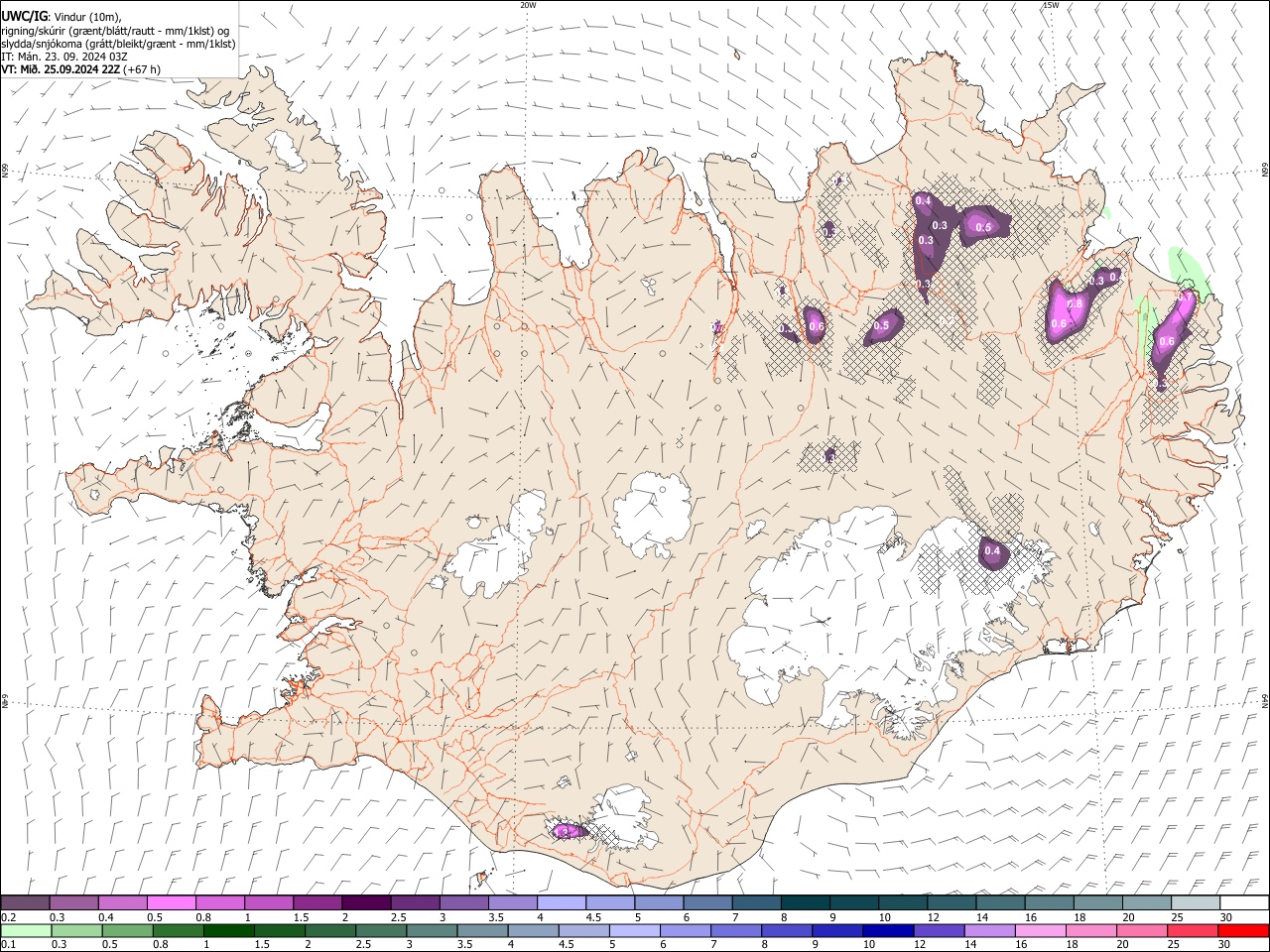The image size is (1270, 952).
Task: Click the deep navy blue rain-scale swatch between 10 and 12
Action: (x=887, y=931)
